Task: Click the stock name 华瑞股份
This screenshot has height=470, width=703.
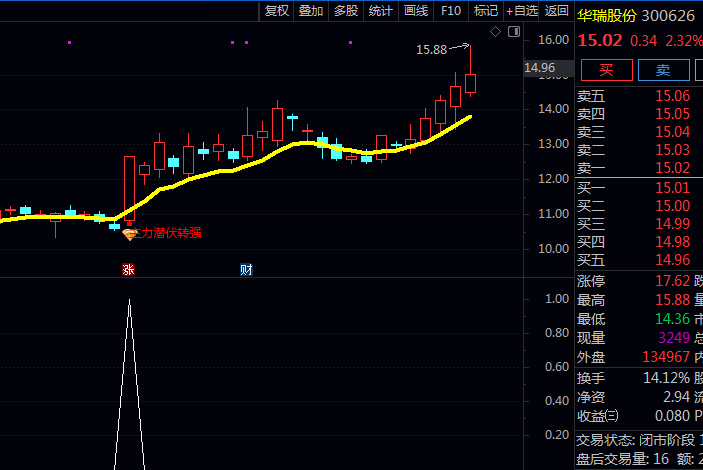Action: pos(607,16)
